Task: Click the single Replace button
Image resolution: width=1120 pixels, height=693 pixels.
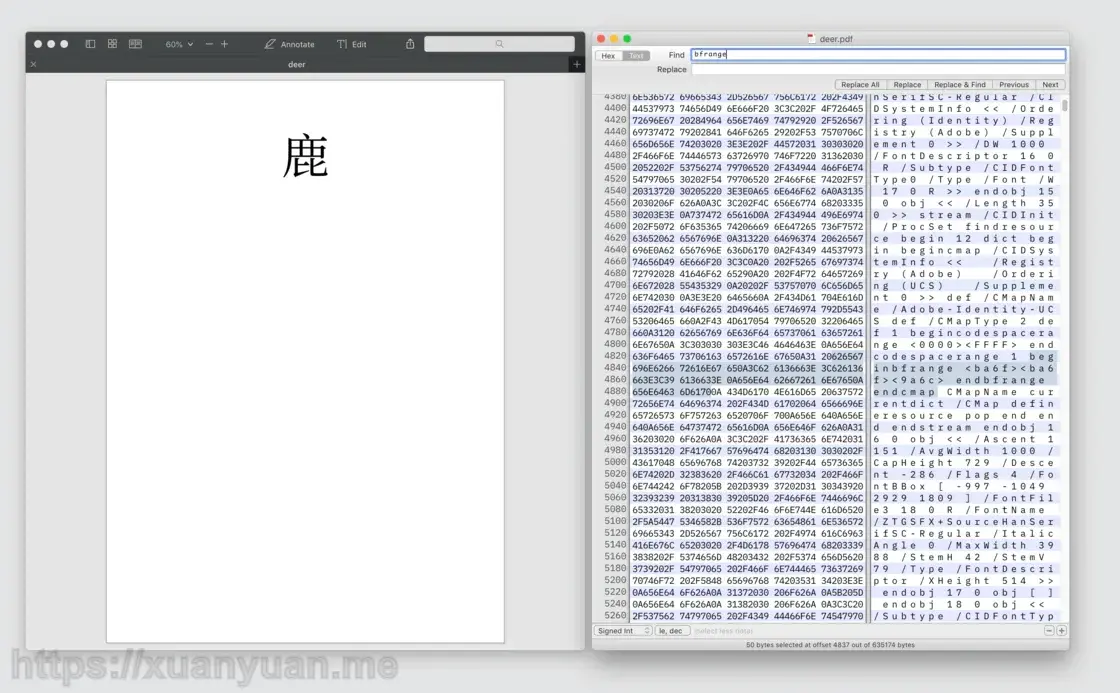Action: click(x=907, y=84)
